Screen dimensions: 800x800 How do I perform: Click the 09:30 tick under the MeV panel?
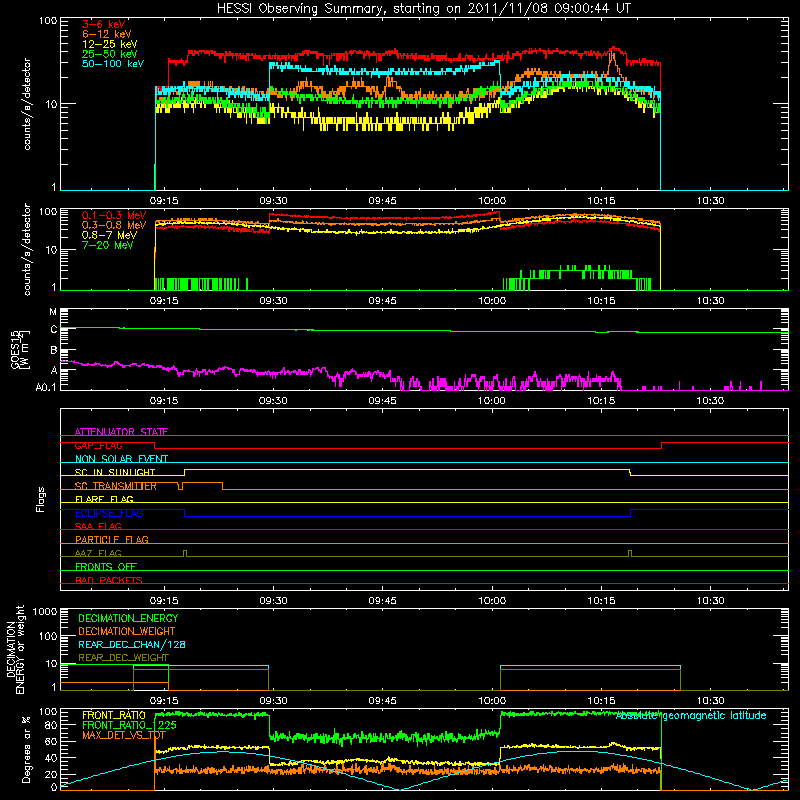(x=273, y=301)
